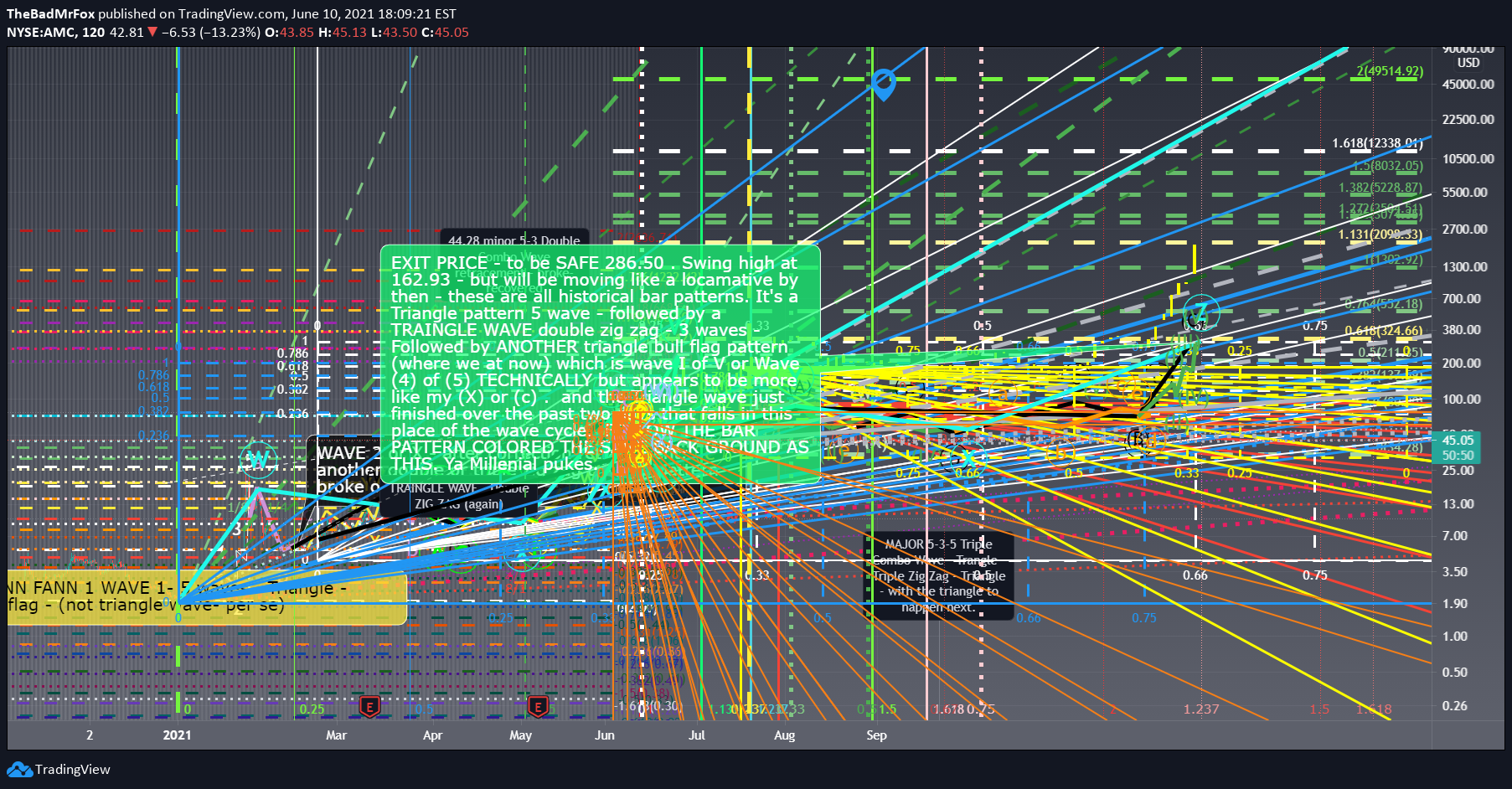Click the 2700.00 price axis value

[x=1465, y=229]
